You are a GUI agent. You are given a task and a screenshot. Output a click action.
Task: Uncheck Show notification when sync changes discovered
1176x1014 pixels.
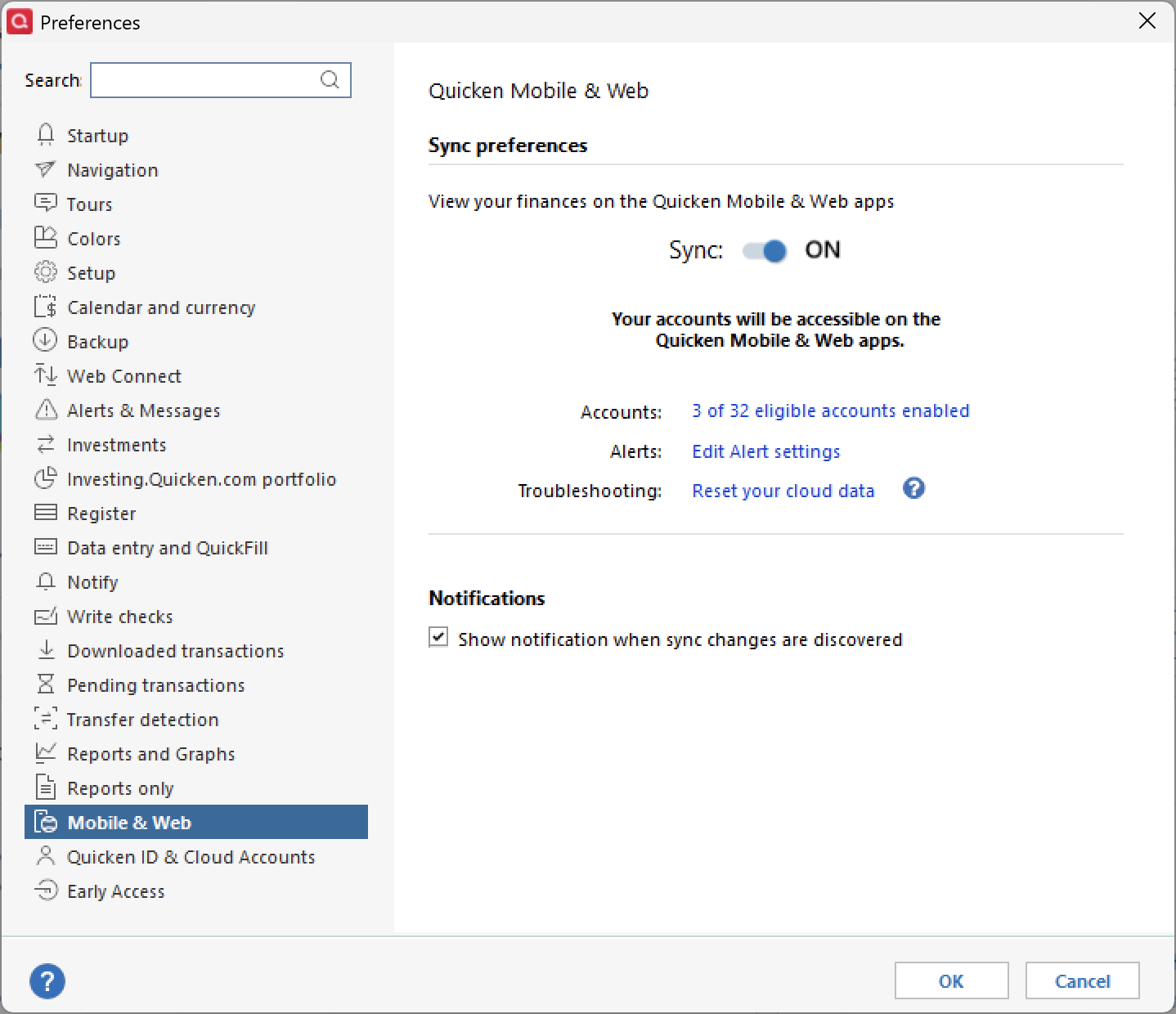(x=439, y=638)
